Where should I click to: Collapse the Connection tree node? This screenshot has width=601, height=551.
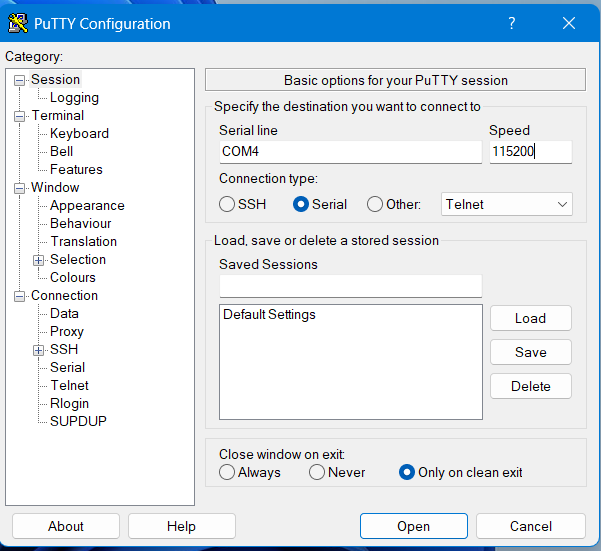click(x=19, y=297)
